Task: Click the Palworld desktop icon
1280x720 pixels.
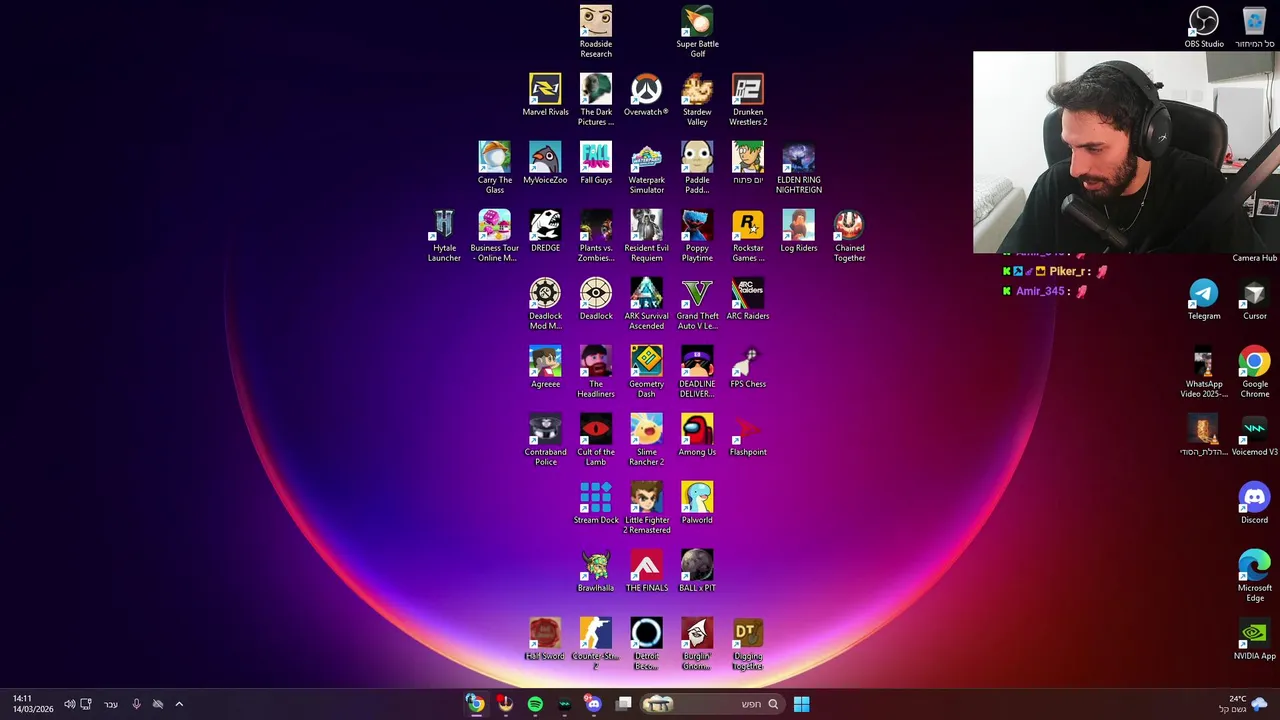Action: pyautogui.click(x=697, y=503)
